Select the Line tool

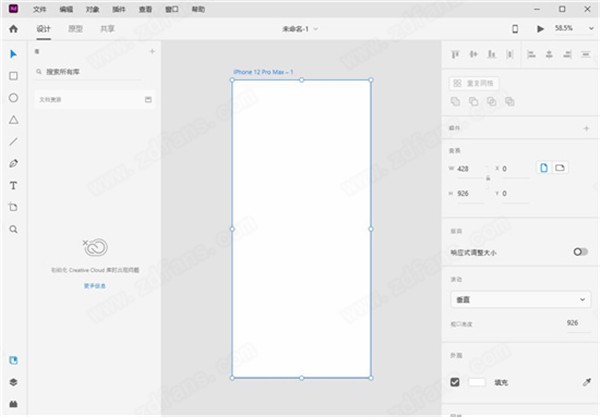tap(13, 142)
